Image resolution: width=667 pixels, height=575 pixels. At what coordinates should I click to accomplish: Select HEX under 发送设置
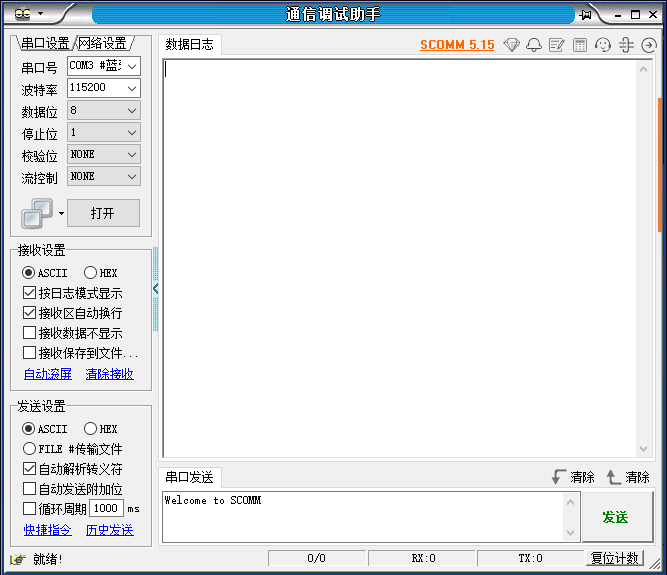pyautogui.click(x=100, y=429)
